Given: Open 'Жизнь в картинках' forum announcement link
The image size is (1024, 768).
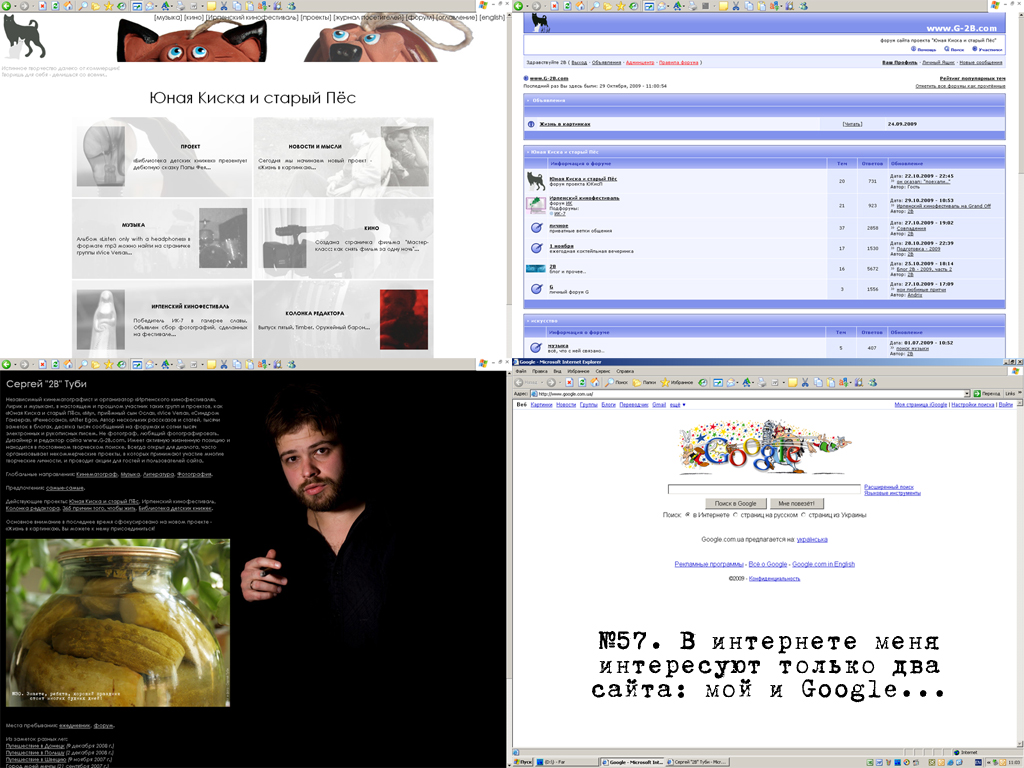Looking at the screenshot, I should click(x=565, y=124).
